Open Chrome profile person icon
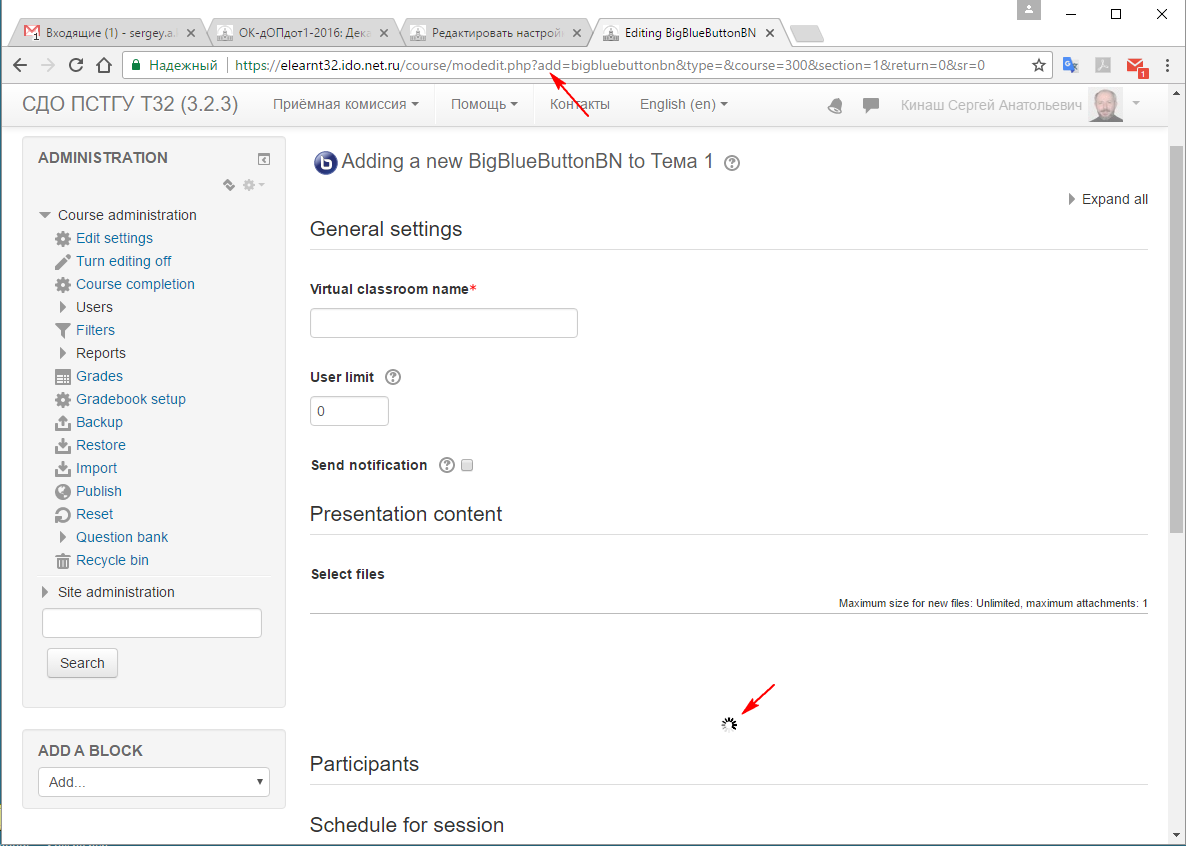This screenshot has height=846, width=1186. click(1029, 10)
